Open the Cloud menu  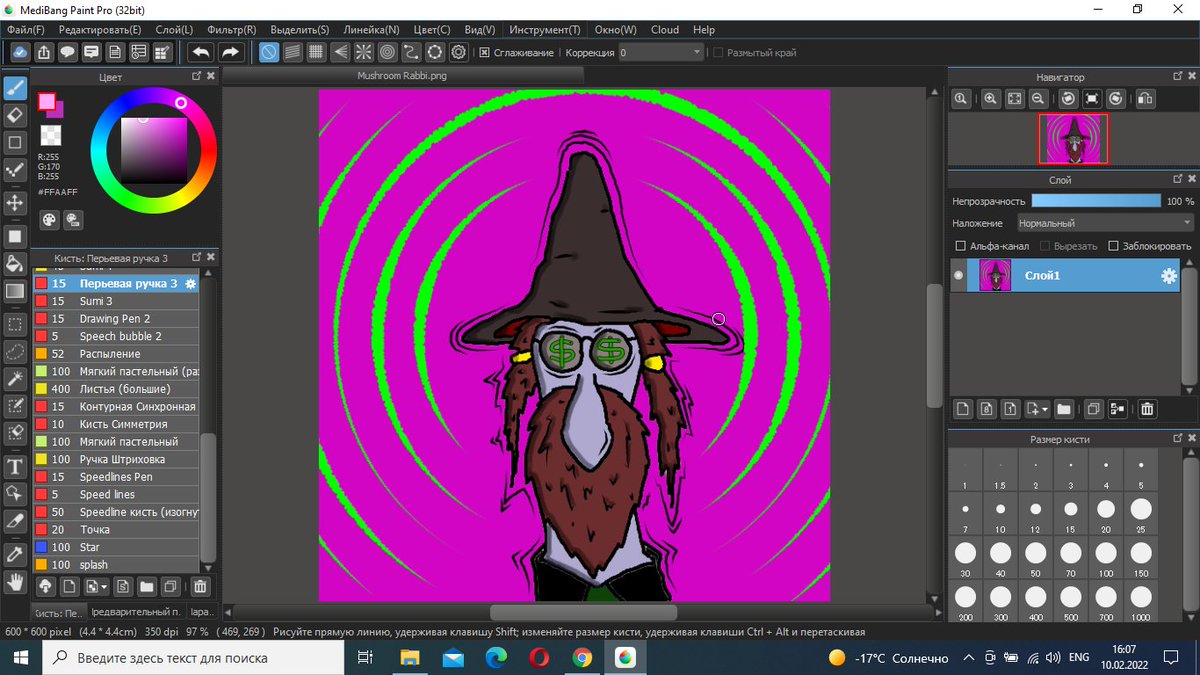pyautogui.click(x=665, y=30)
